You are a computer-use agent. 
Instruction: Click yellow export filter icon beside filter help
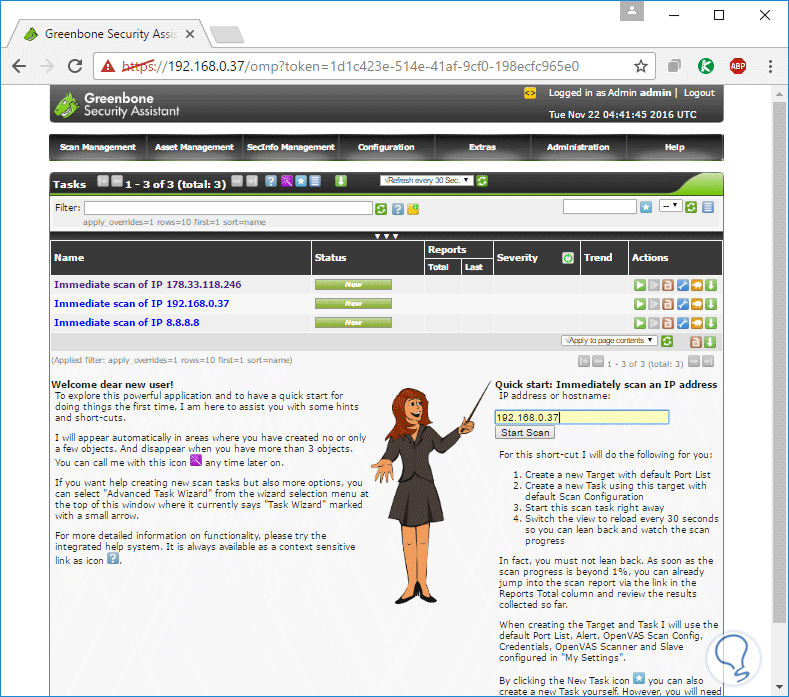click(413, 209)
